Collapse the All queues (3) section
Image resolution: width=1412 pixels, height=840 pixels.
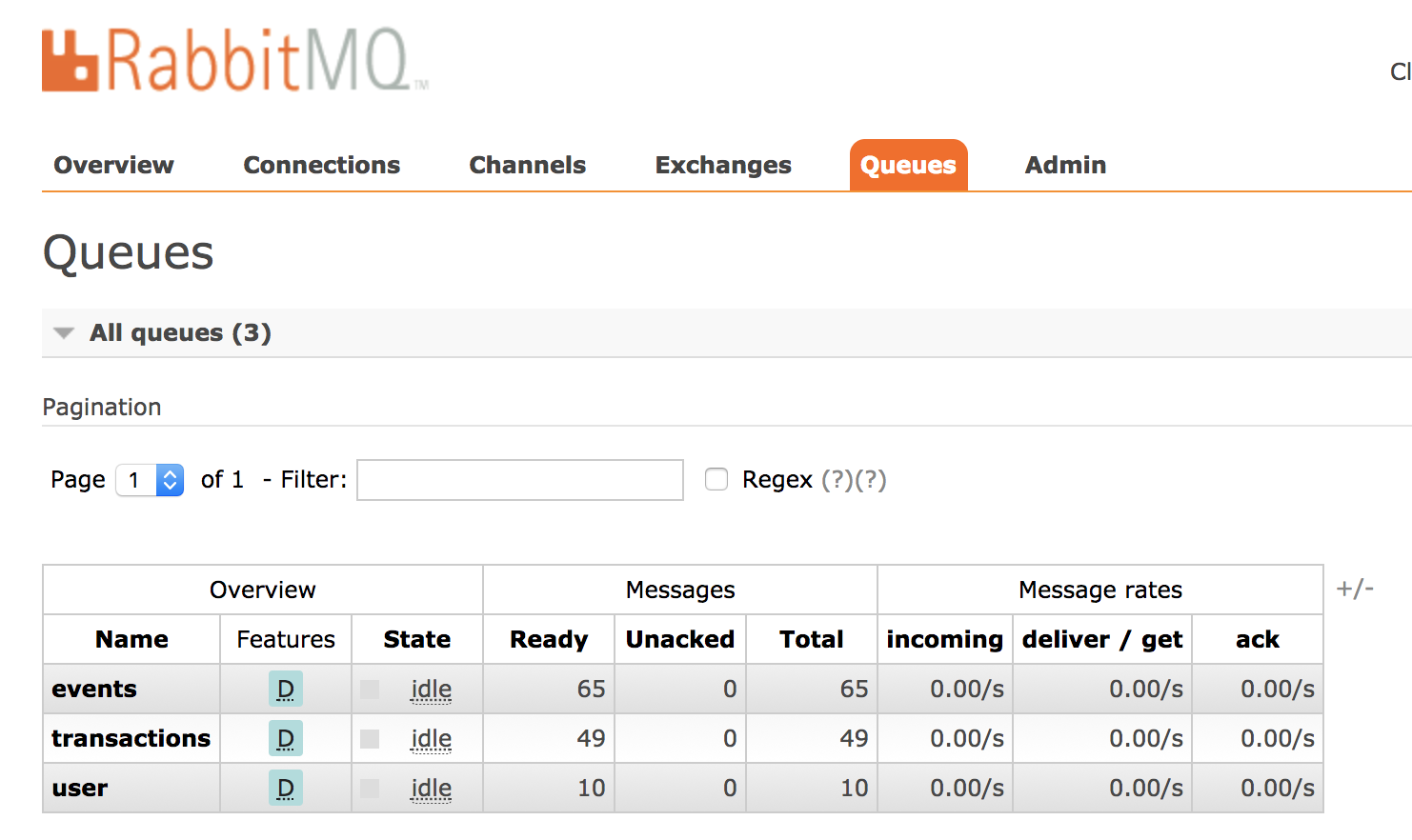point(180,332)
